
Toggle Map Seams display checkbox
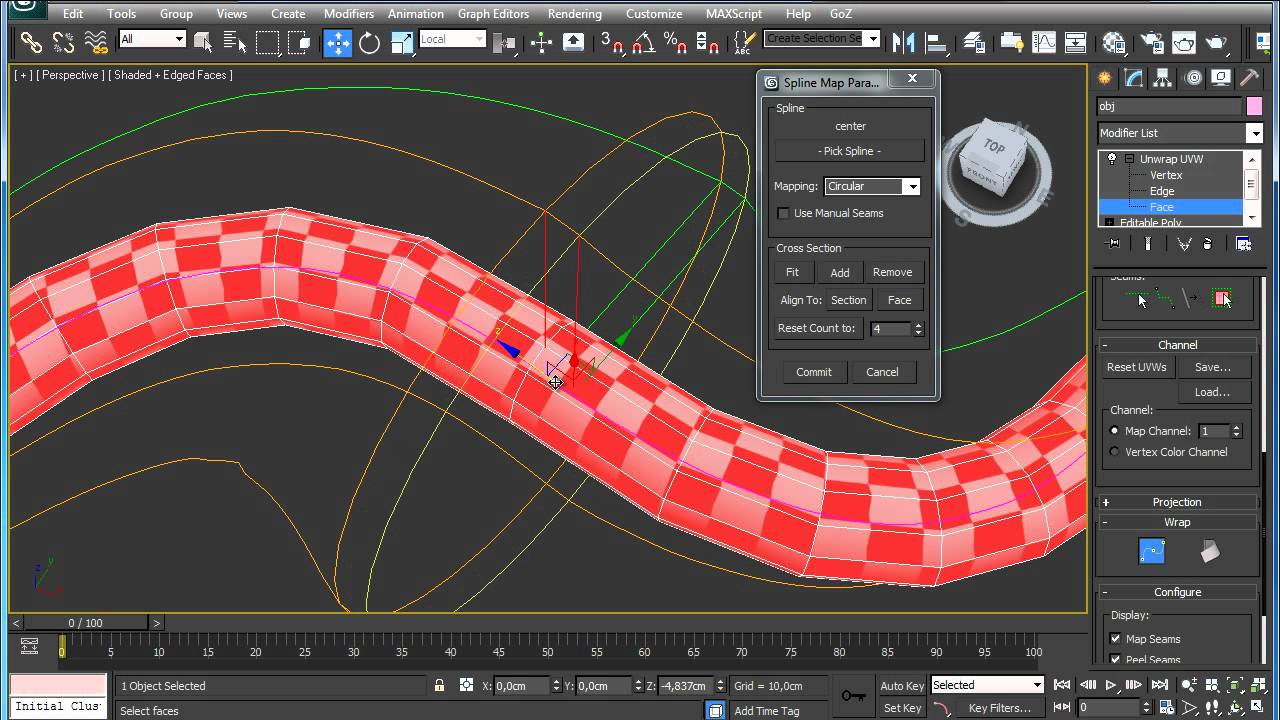pos(1115,639)
